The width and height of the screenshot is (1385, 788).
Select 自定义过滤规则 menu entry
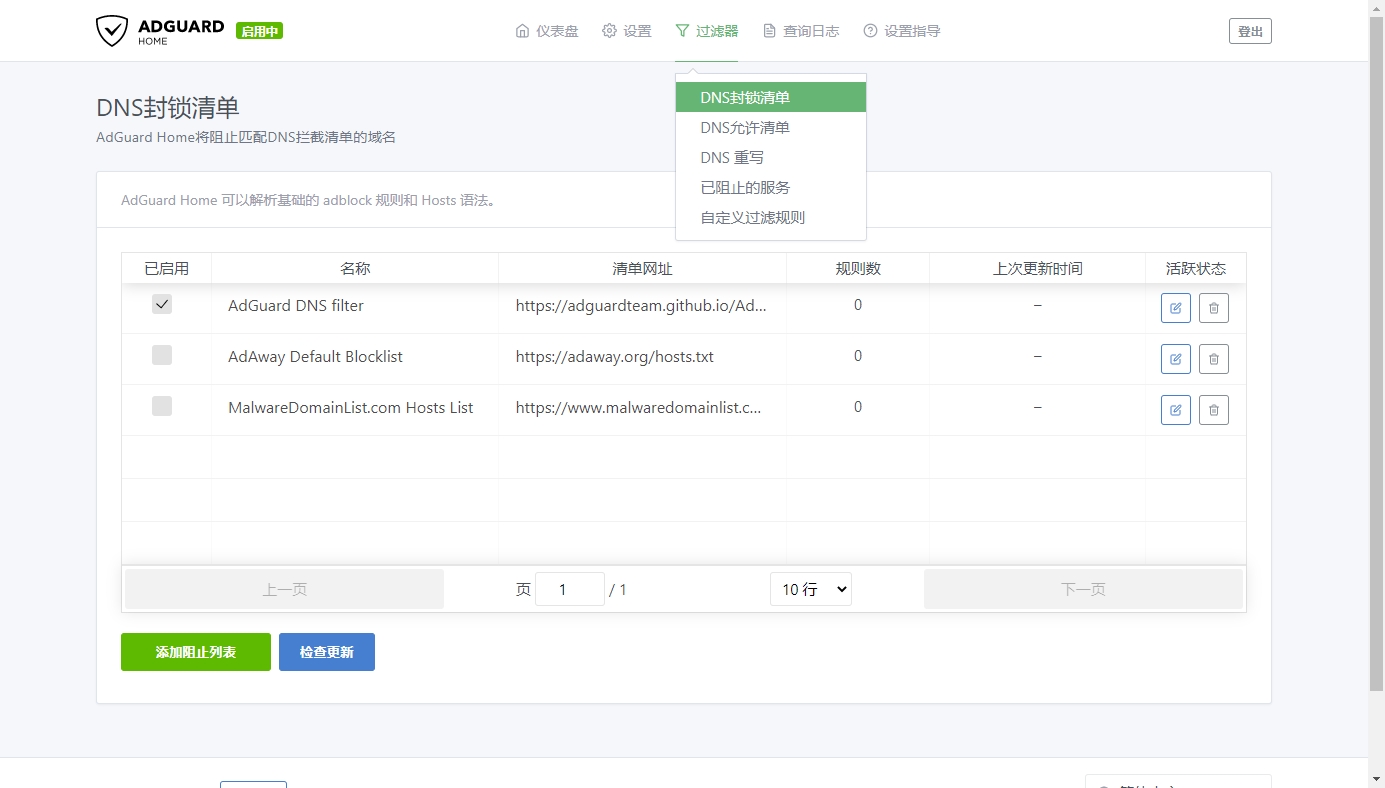[771, 217]
